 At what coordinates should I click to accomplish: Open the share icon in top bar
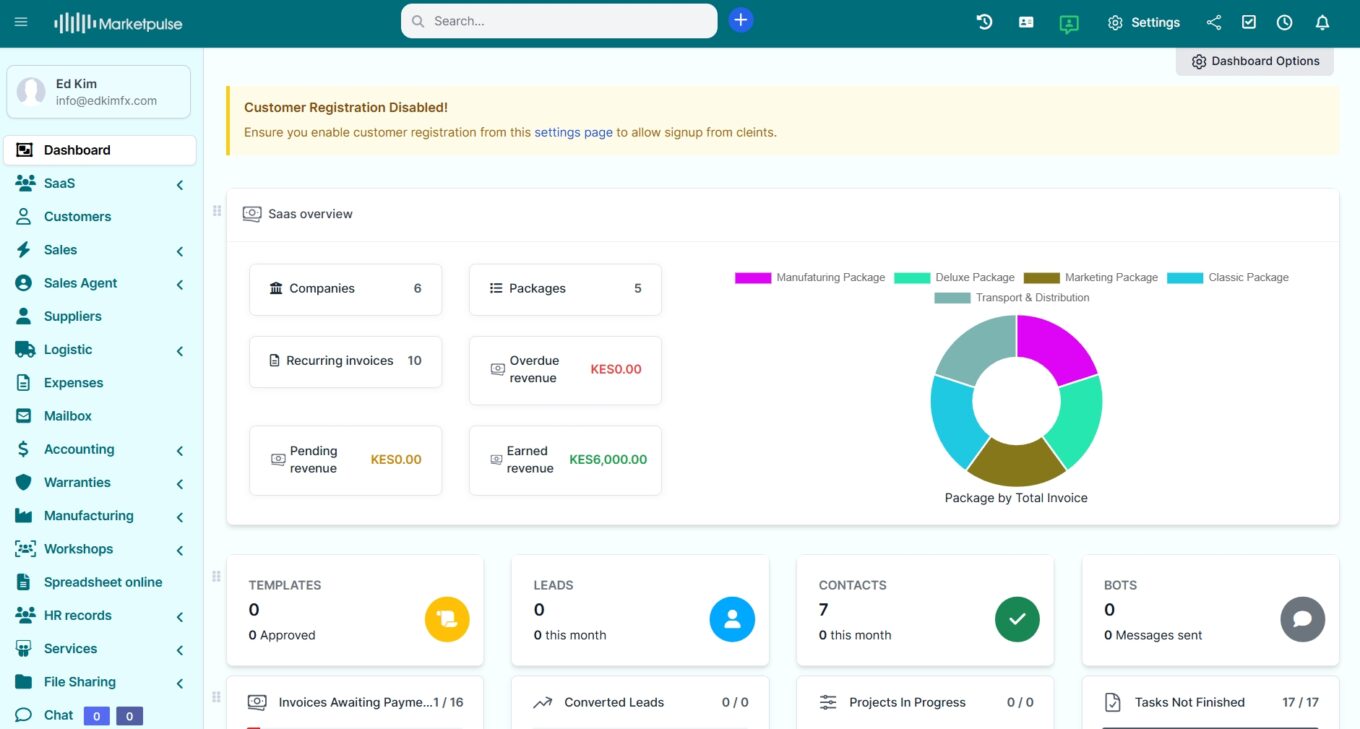[x=1213, y=22]
